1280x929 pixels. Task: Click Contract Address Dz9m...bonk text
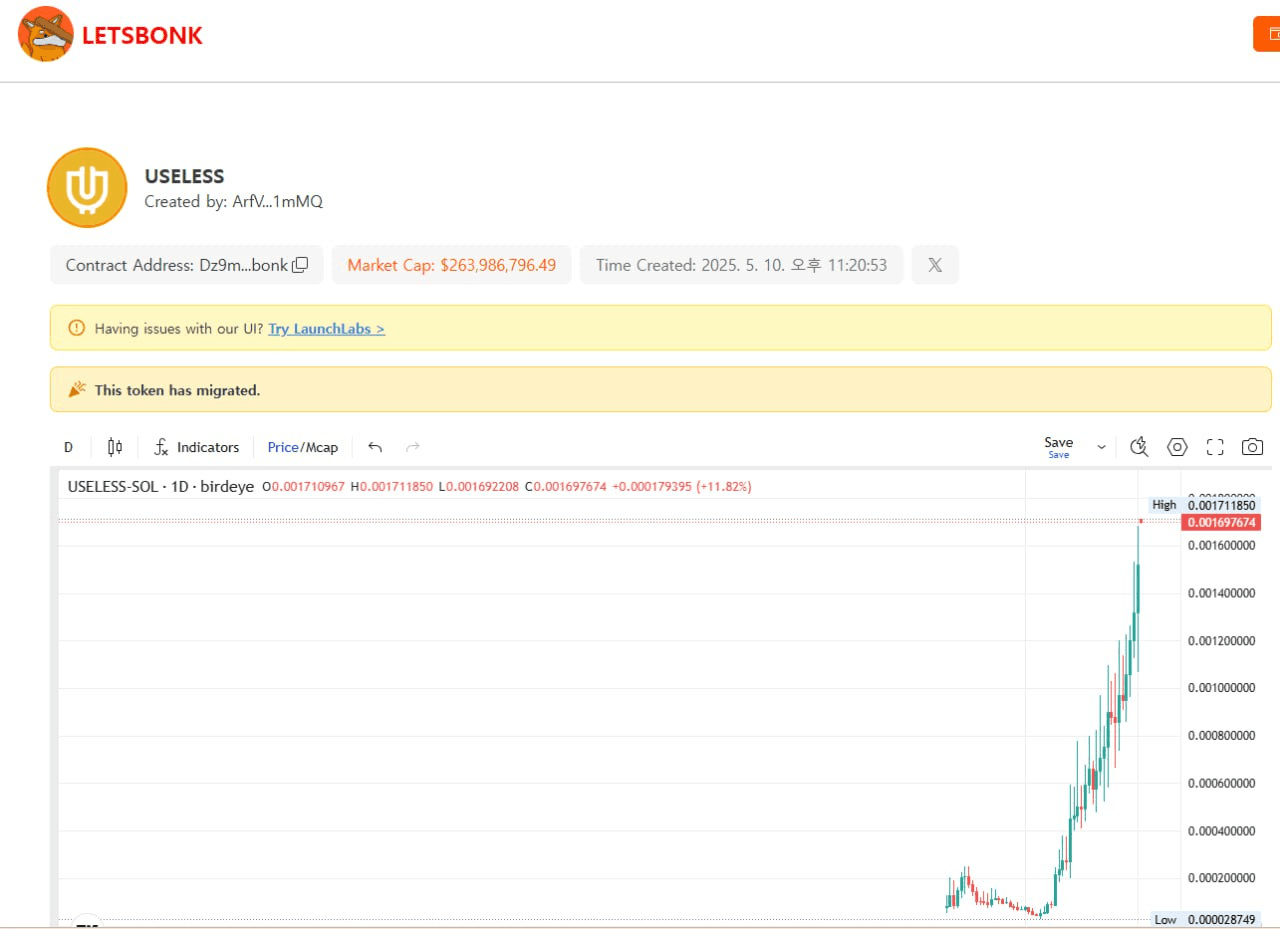click(177, 265)
